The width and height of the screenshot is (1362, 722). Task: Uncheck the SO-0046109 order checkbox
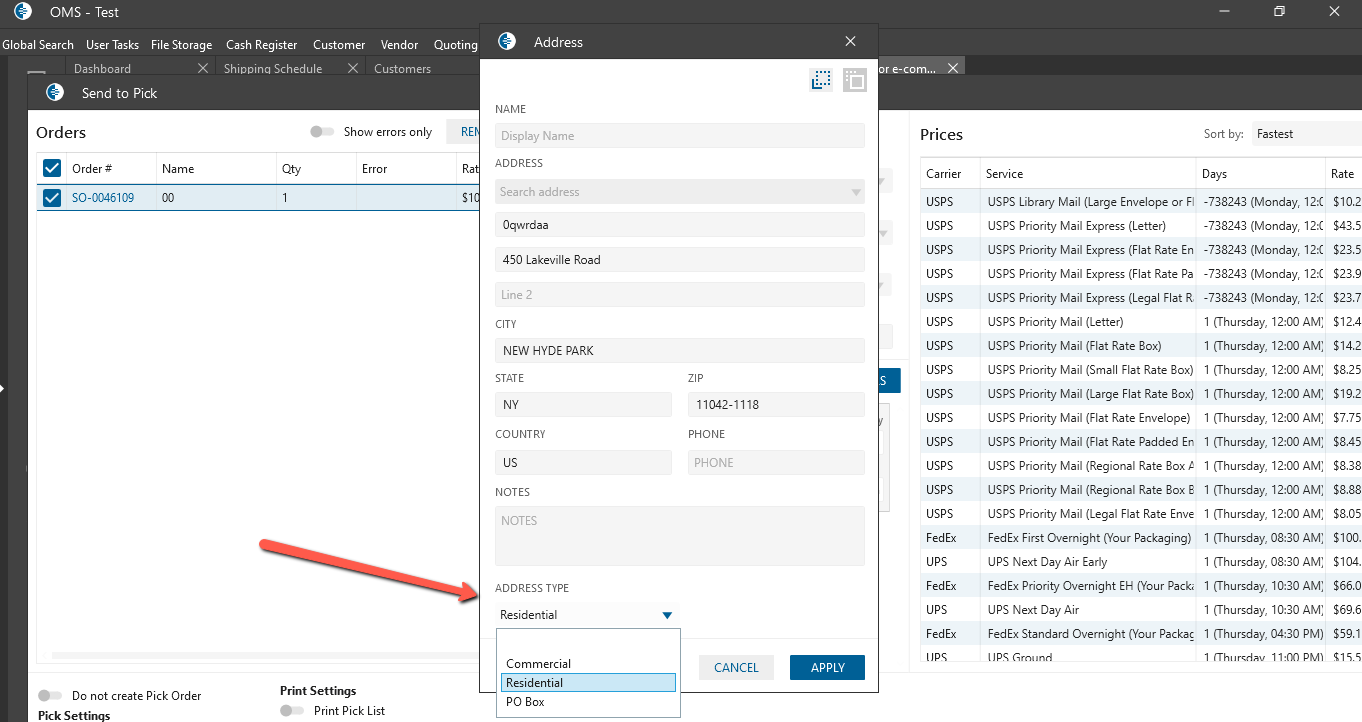pyautogui.click(x=52, y=198)
